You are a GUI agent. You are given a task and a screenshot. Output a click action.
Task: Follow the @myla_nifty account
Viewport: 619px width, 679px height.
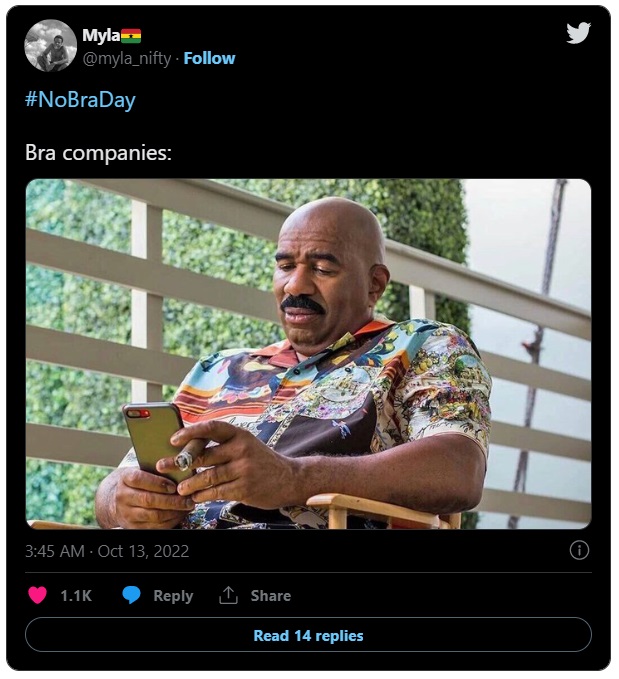click(209, 58)
